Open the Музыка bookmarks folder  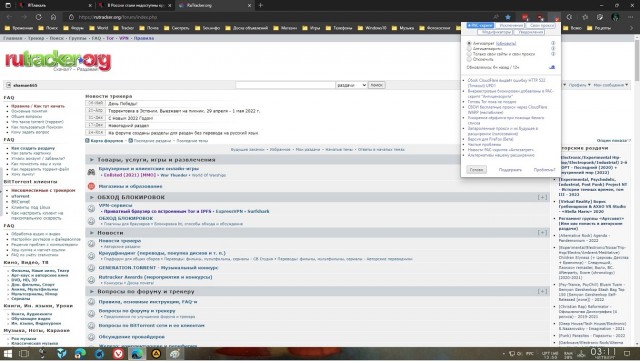click(x=402, y=28)
